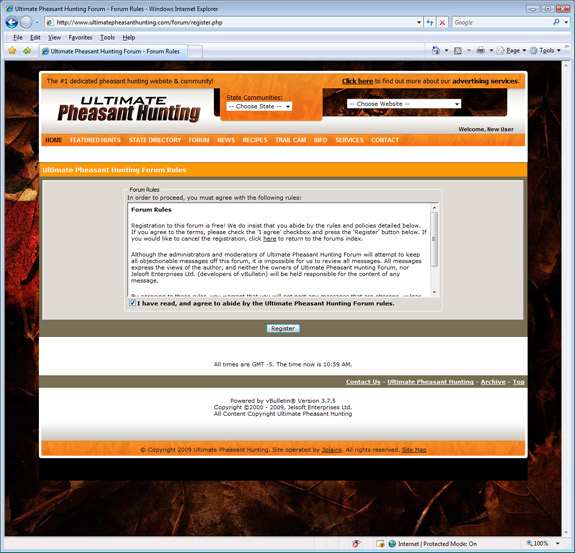The height and width of the screenshot is (553, 575).
Task: Click the Print icon in command bar
Action: point(480,50)
